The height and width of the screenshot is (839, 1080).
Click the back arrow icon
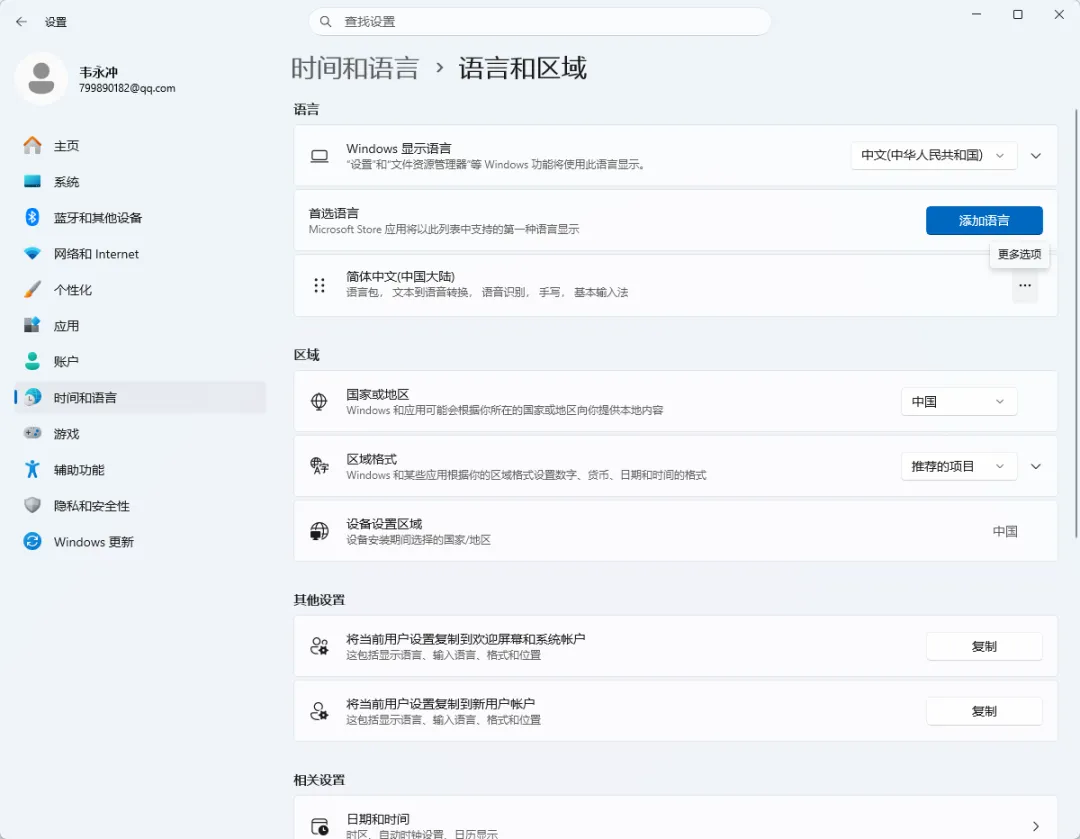click(21, 22)
